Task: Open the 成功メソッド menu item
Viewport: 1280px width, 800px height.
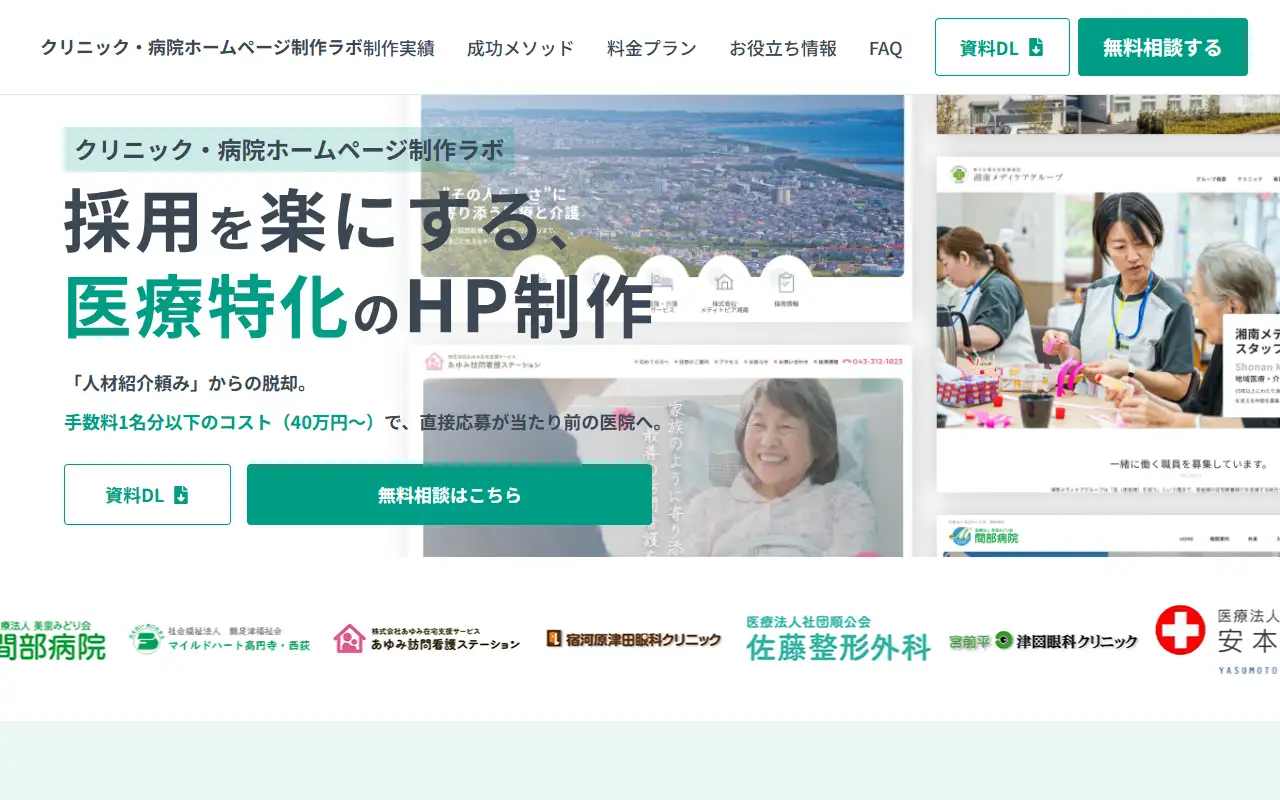Action: (520, 47)
